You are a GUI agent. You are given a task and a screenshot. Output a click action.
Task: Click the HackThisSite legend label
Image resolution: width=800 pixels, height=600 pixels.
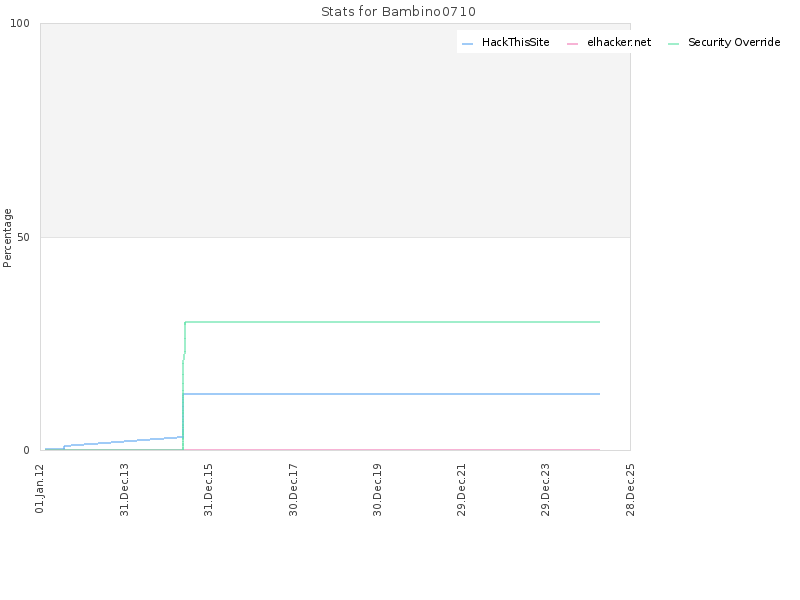coord(515,42)
